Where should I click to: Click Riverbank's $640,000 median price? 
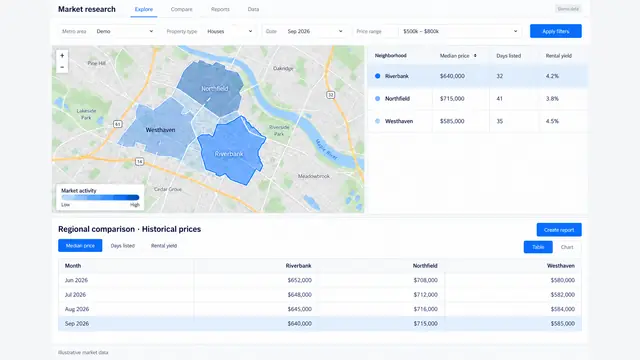coord(452,76)
